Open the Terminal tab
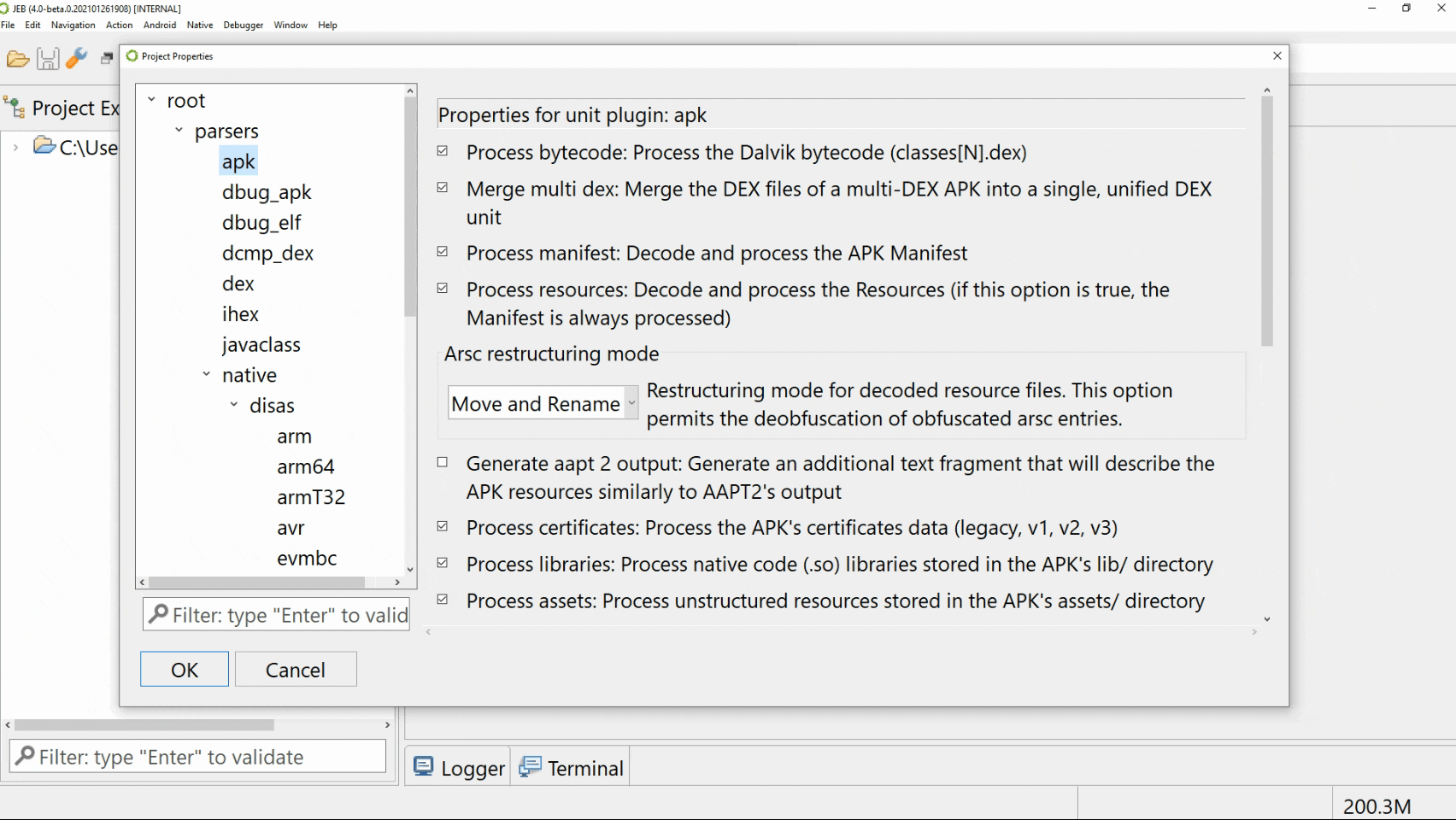The image size is (1456, 820). coord(572,767)
